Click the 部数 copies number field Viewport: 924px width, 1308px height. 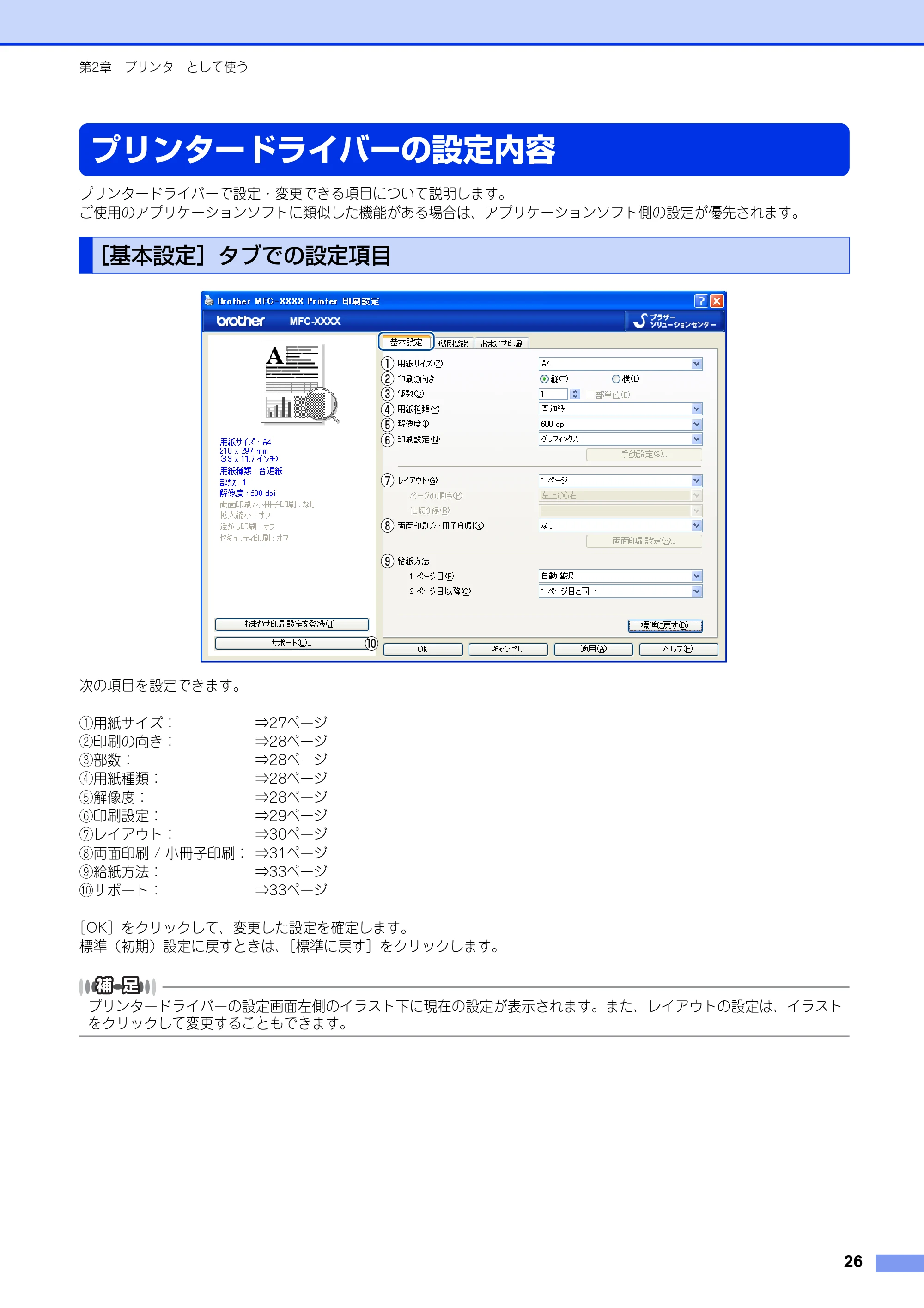[x=553, y=394]
